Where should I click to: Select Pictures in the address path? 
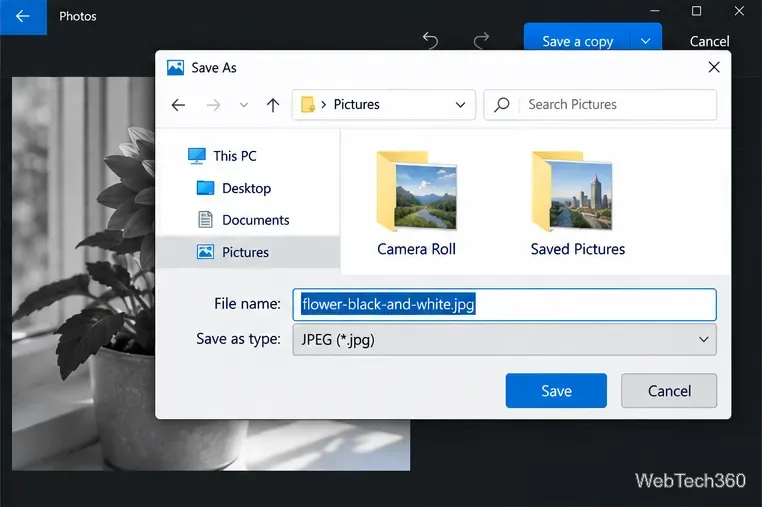click(356, 105)
